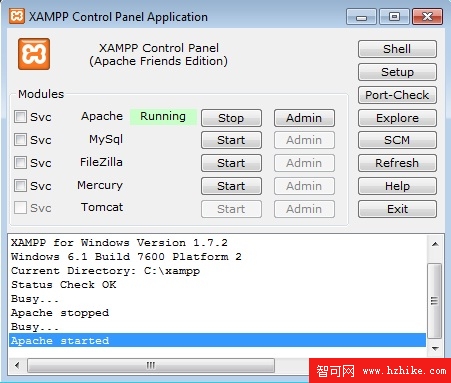451x383 pixels.
Task: Open the Shell button
Action: click(x=397, y=49)
